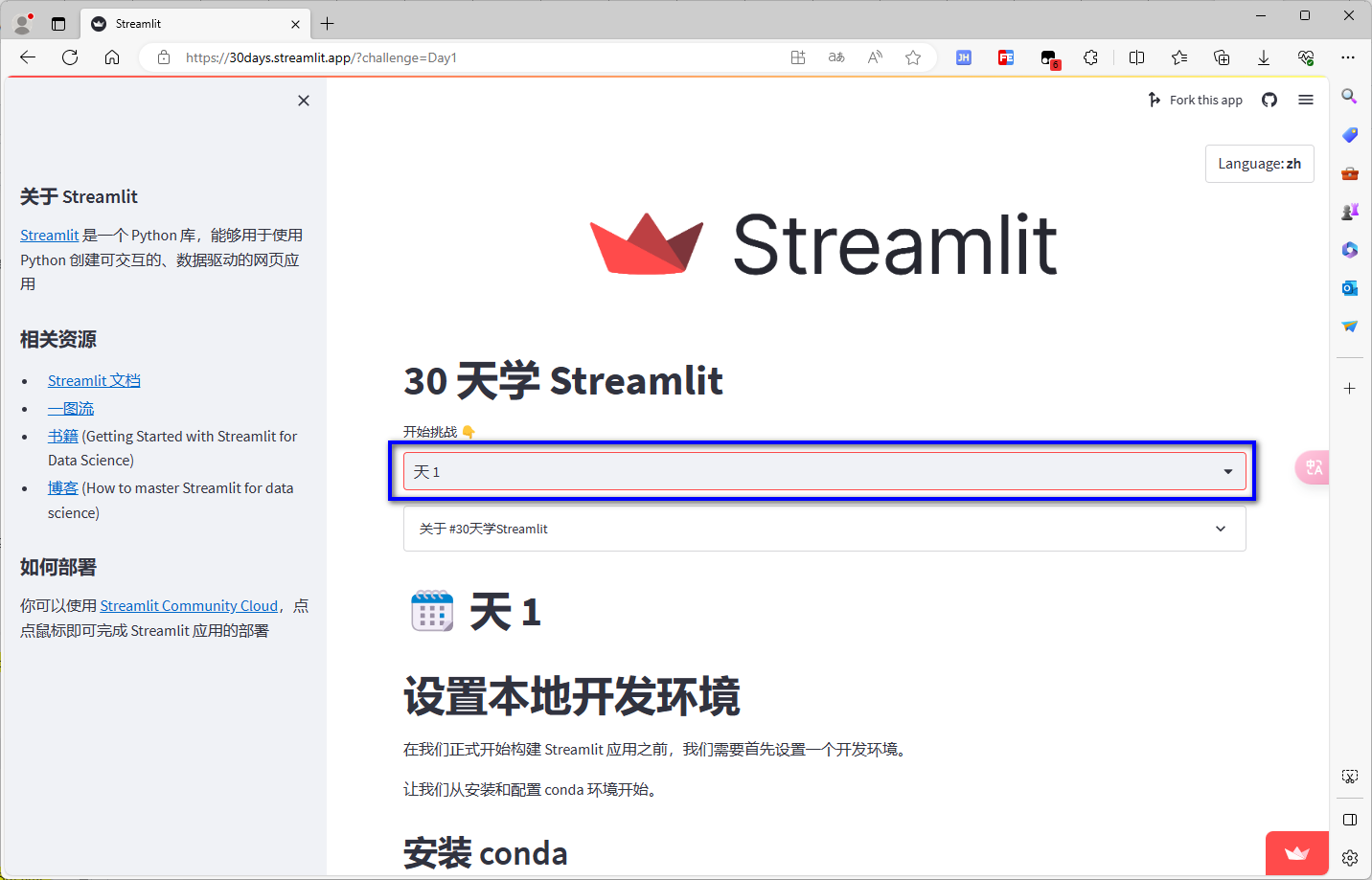Add this page to favorites star
This screenshot has height=880, width=1372.
(x=913, y=57)
